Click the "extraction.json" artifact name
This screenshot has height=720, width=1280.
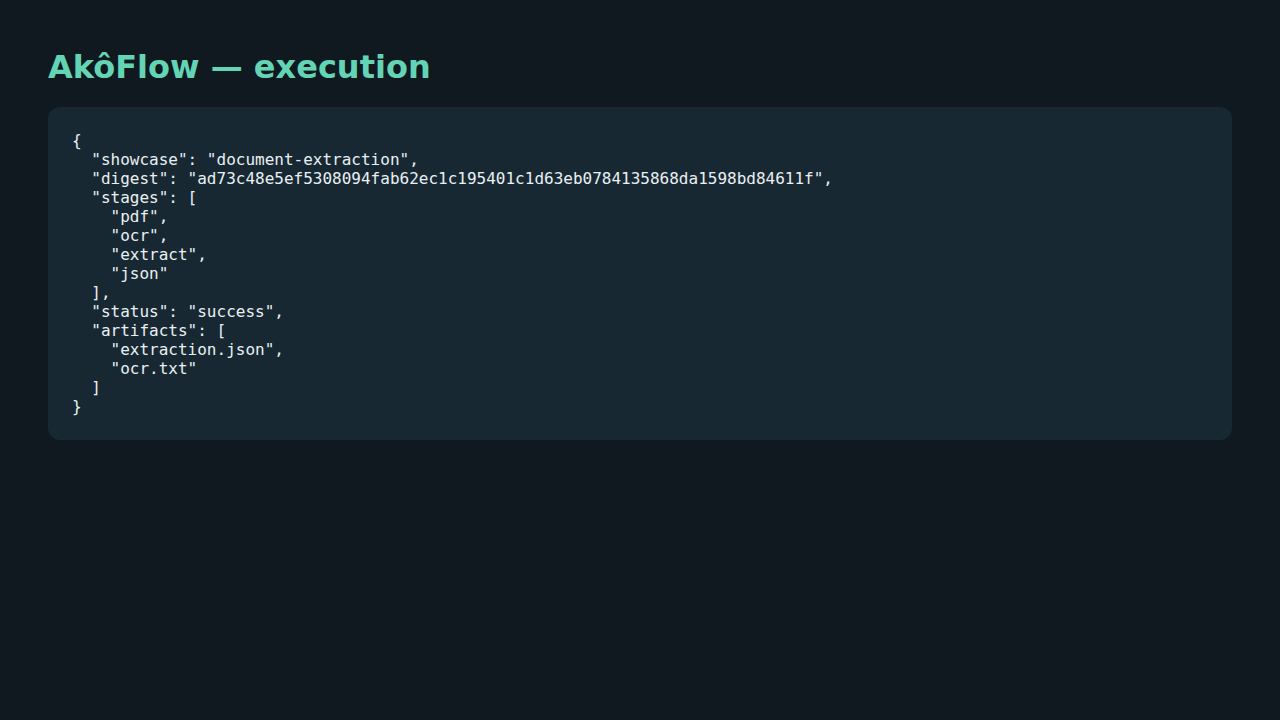[193, 350]
